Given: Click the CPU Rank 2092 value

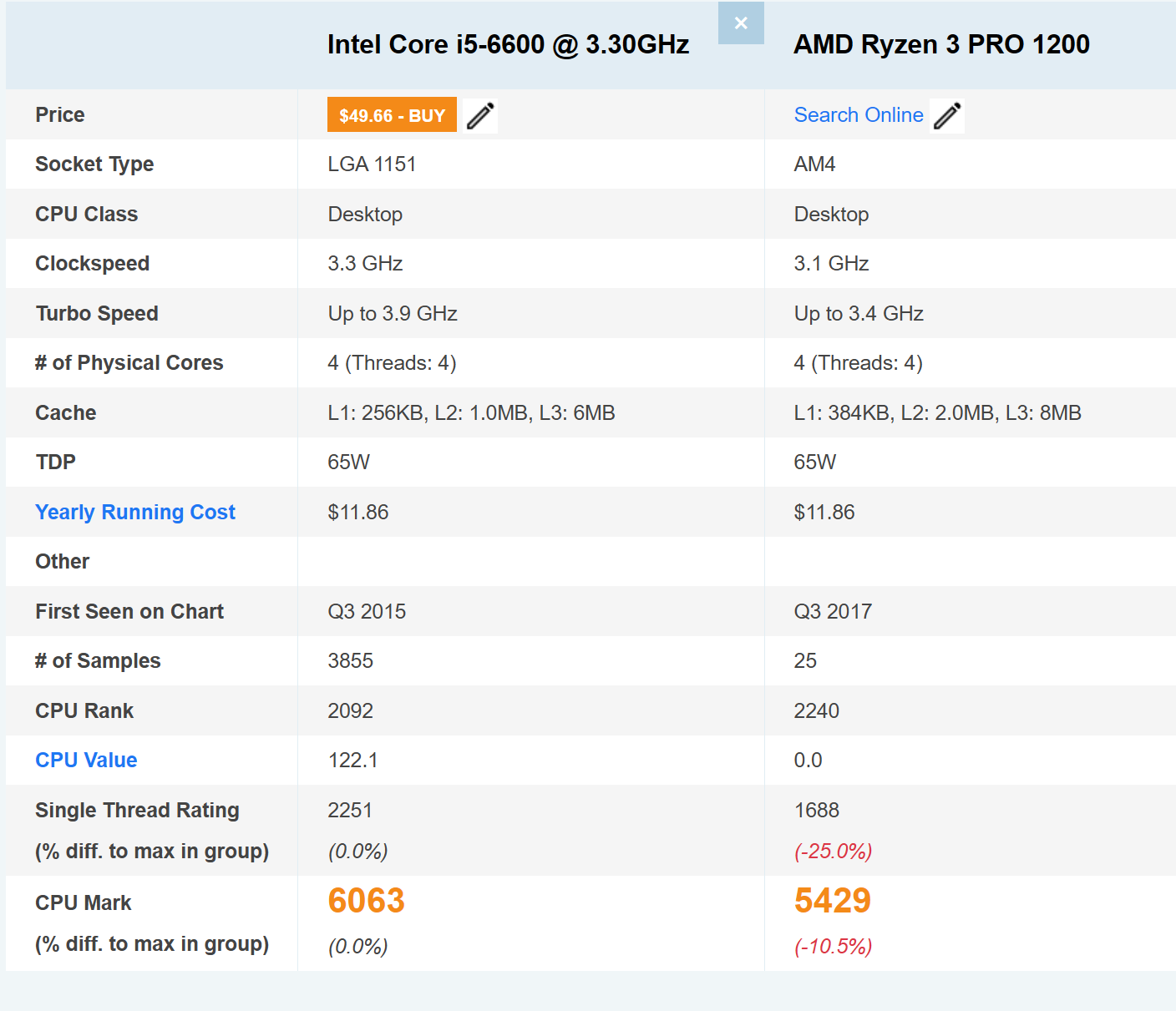Looking at the screenshot, I should point(350,710).
